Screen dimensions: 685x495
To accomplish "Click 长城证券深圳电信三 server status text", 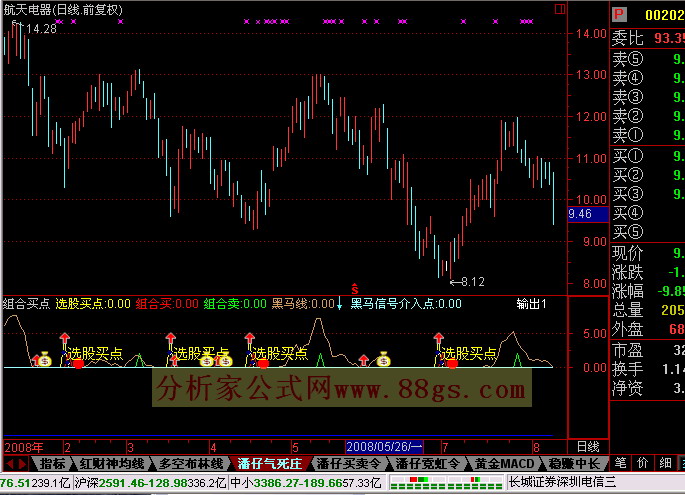I will tap(563, 482).
